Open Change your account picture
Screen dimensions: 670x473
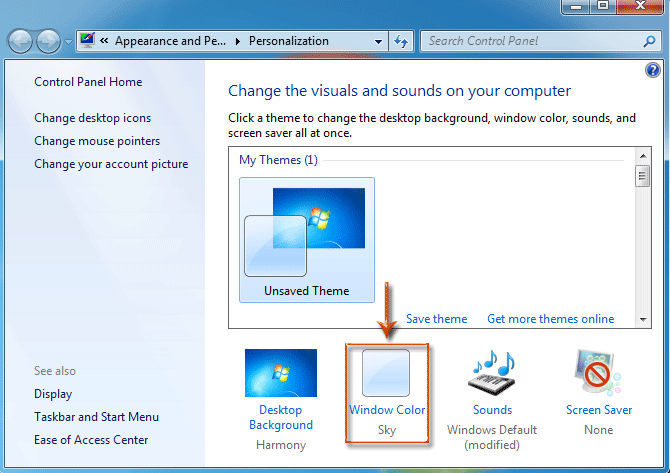coord(111,164)
